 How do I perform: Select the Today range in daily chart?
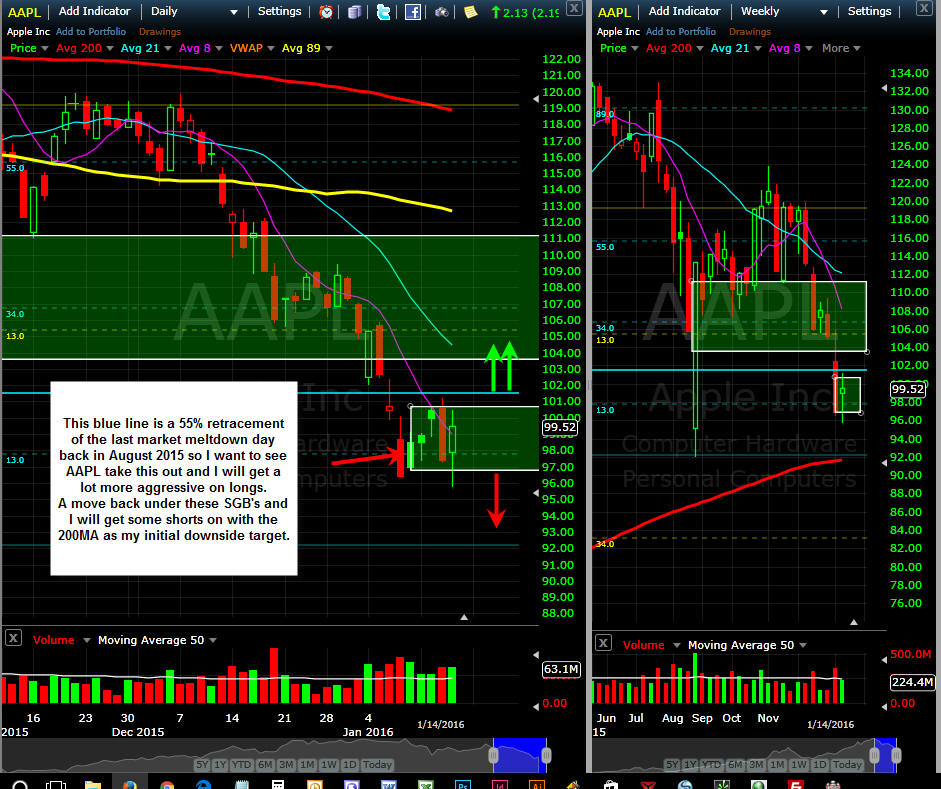click(377, 764)
